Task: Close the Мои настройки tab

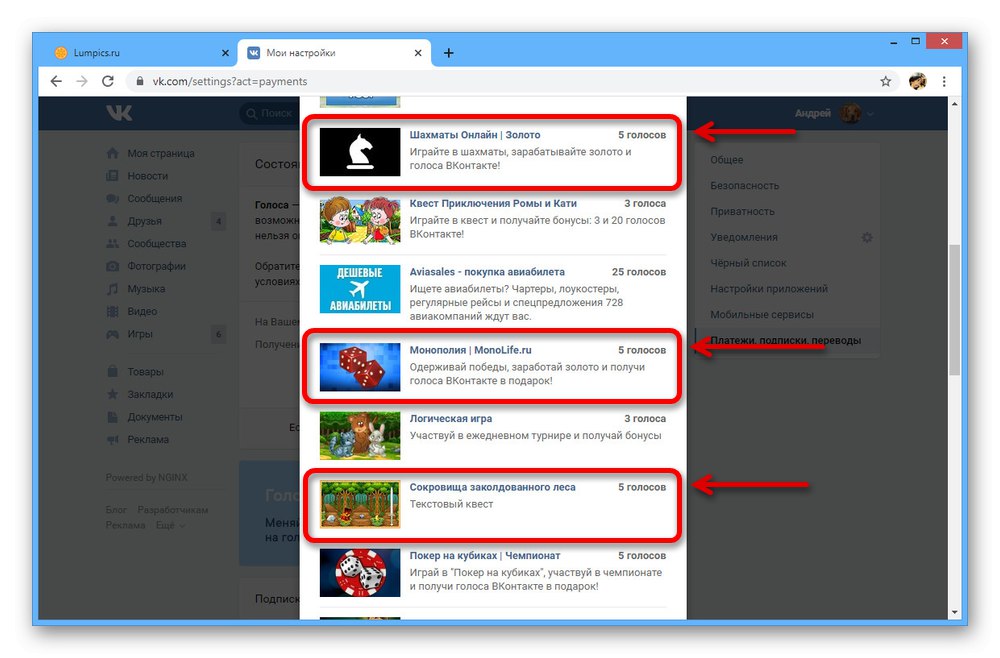Action: pos(418,53)
